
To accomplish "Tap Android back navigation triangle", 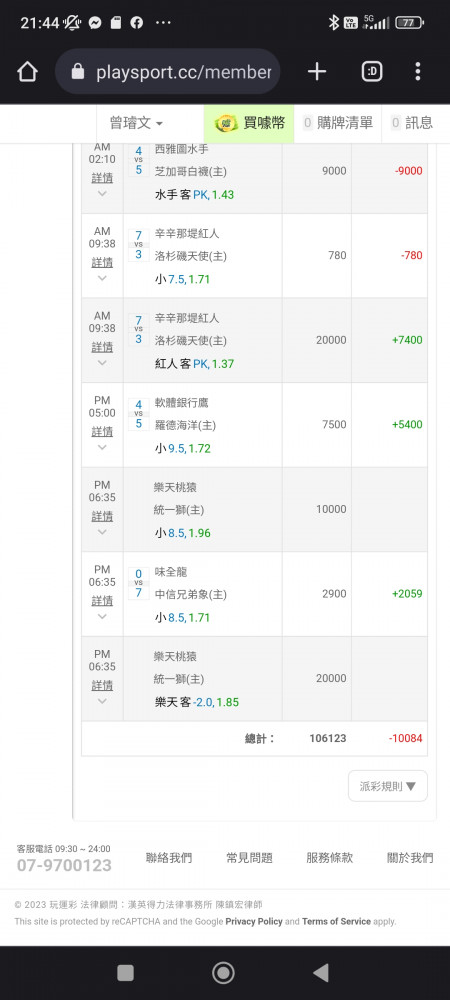I will [x=321, y=973].
